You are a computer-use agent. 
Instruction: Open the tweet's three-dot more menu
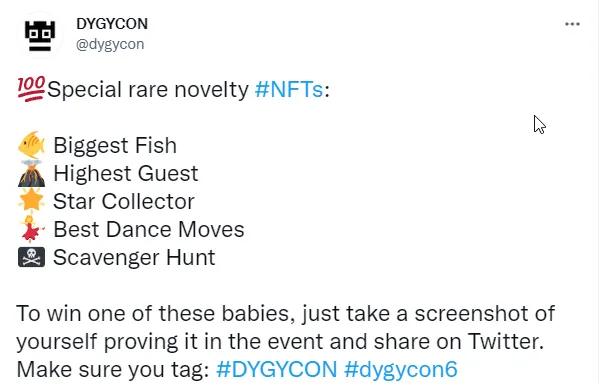[572, 24]
